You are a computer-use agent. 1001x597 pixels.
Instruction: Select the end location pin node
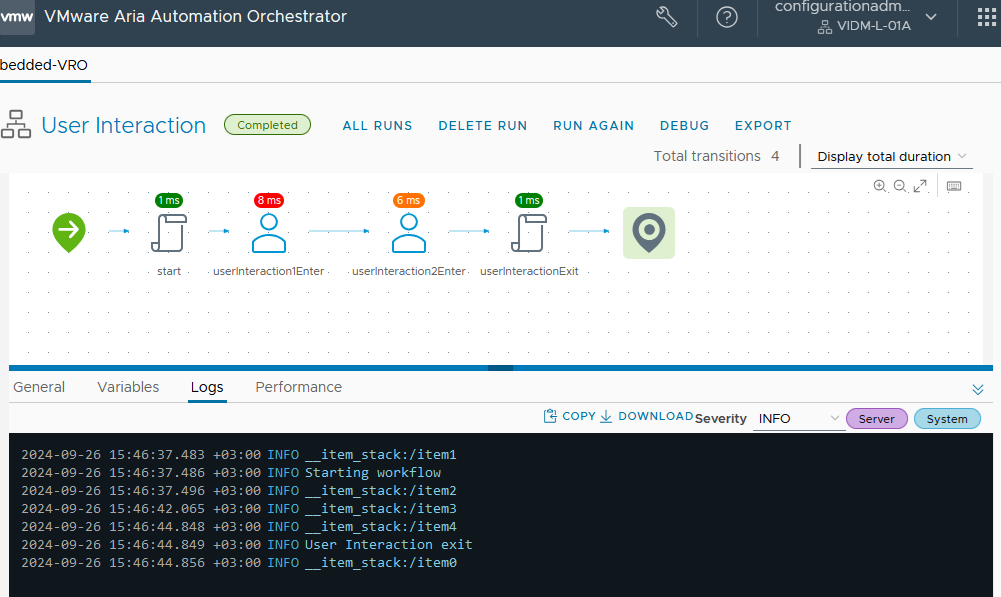tap(649, 233)
